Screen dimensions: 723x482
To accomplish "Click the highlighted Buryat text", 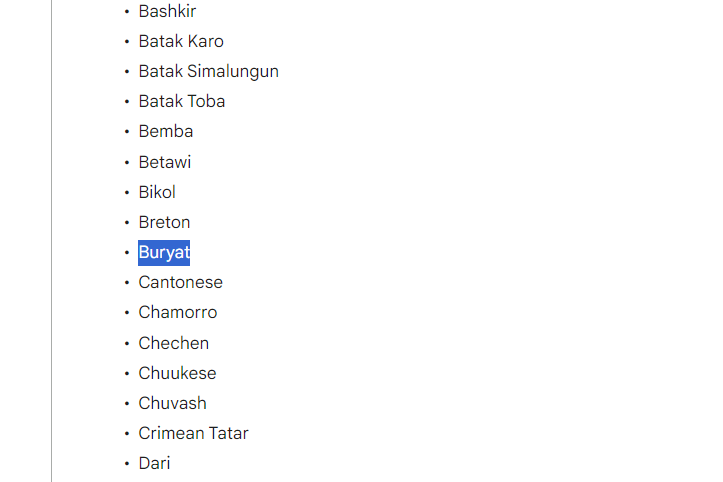I will pyautogui.click(x=164, y=252).
